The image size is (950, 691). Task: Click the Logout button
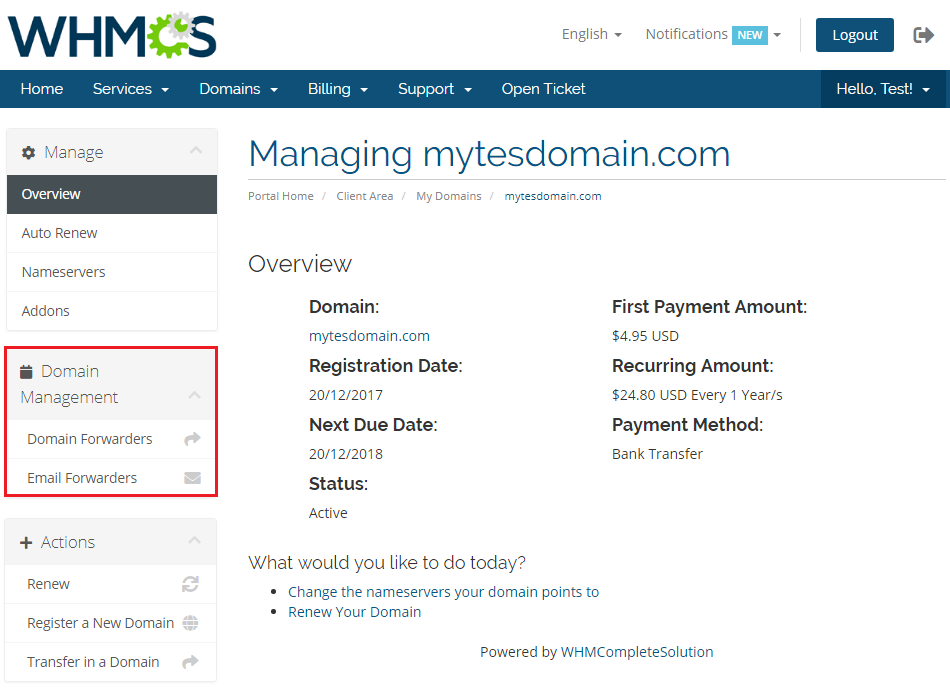click(854, 35)
